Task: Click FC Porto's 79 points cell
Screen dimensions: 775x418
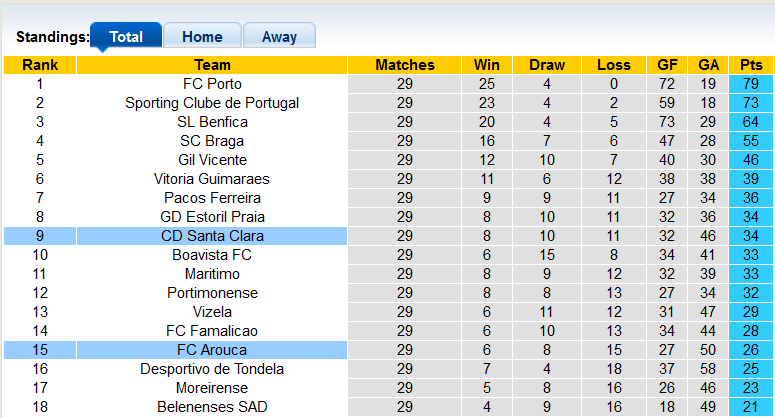Action: 751,84
